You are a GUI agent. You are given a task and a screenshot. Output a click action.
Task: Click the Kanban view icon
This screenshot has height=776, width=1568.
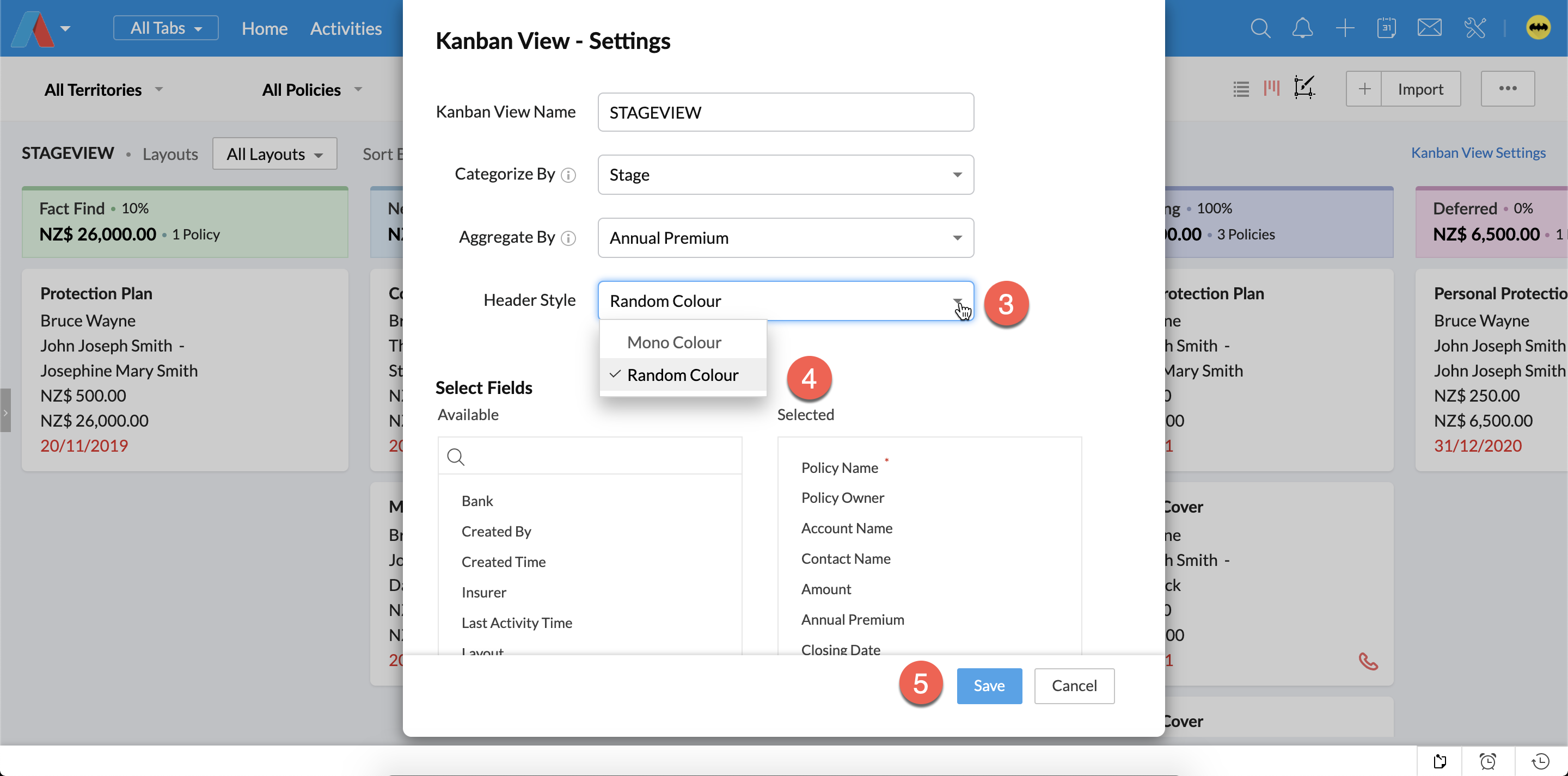(x=1272, y=89)
